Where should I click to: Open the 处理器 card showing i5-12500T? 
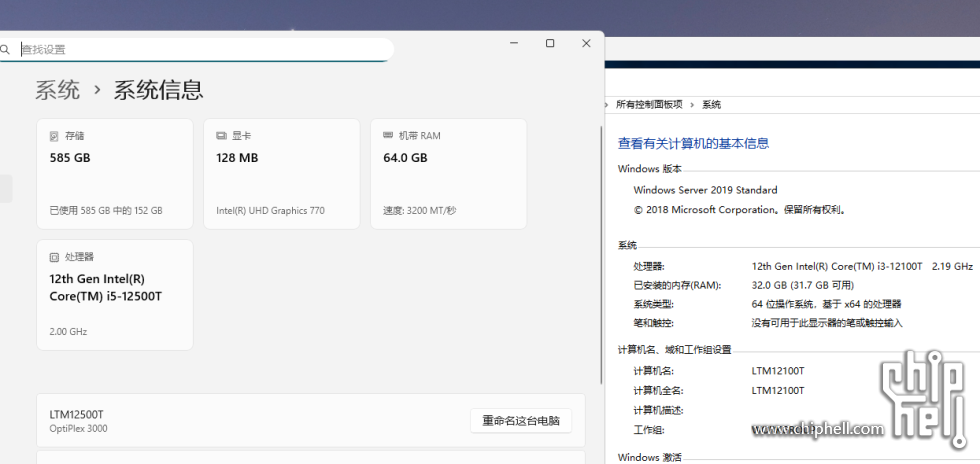[x=115, y=295]
